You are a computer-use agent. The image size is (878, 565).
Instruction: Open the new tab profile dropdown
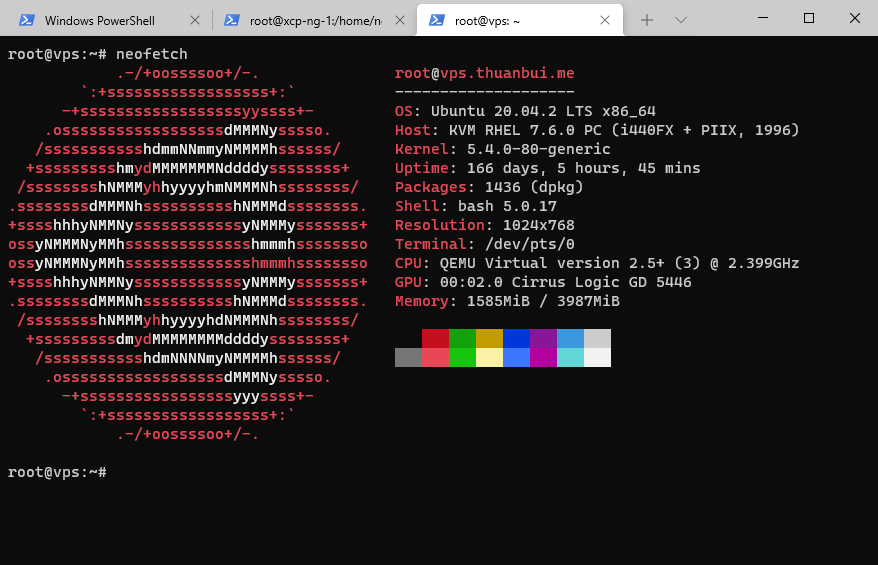[x=681, y=20]
